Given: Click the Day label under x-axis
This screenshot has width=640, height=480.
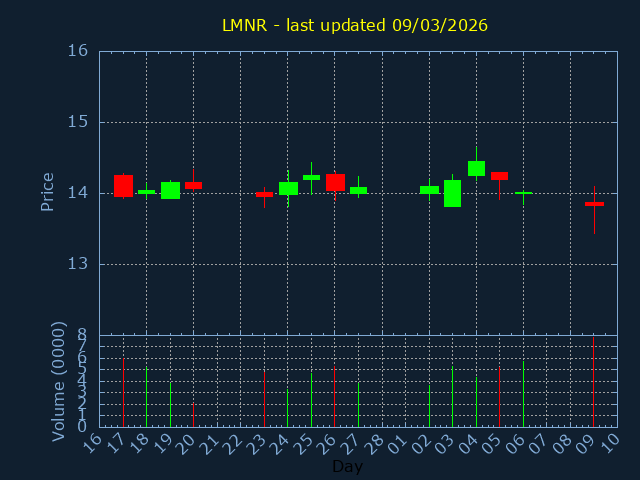Looking at the screenshot, I should (347, 467).
